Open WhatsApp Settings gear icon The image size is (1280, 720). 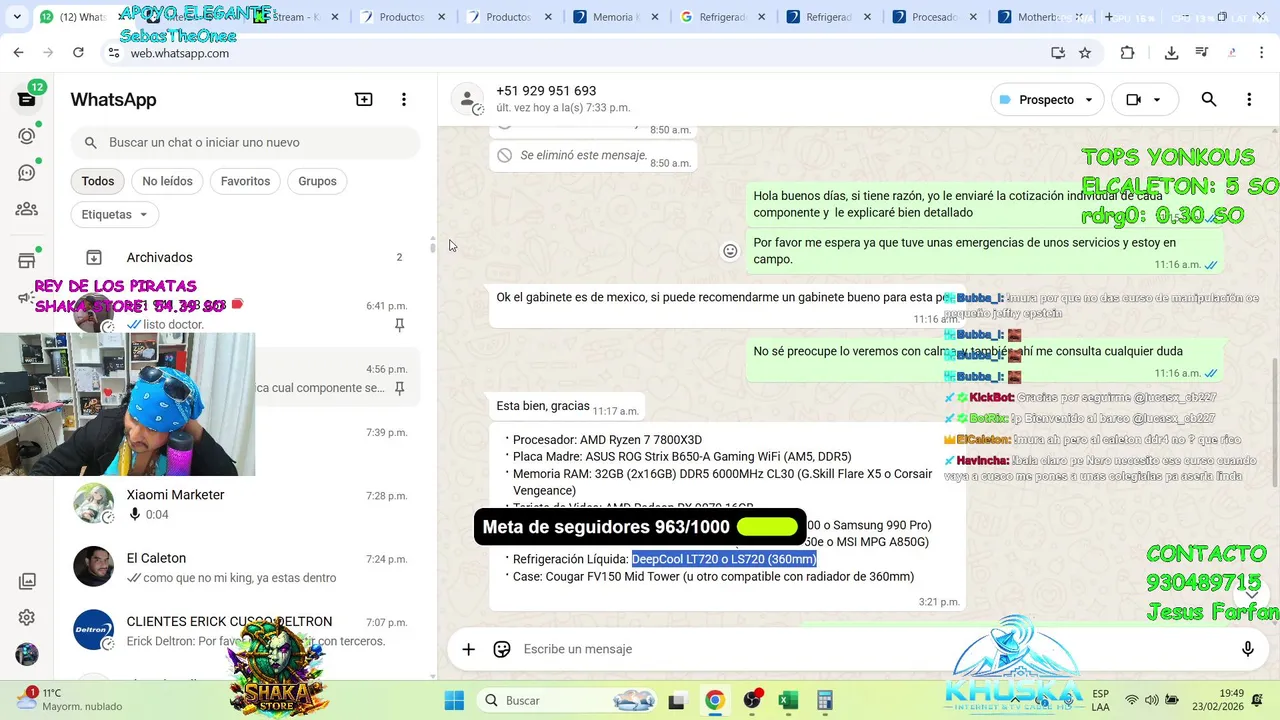(x=27, y=618)
